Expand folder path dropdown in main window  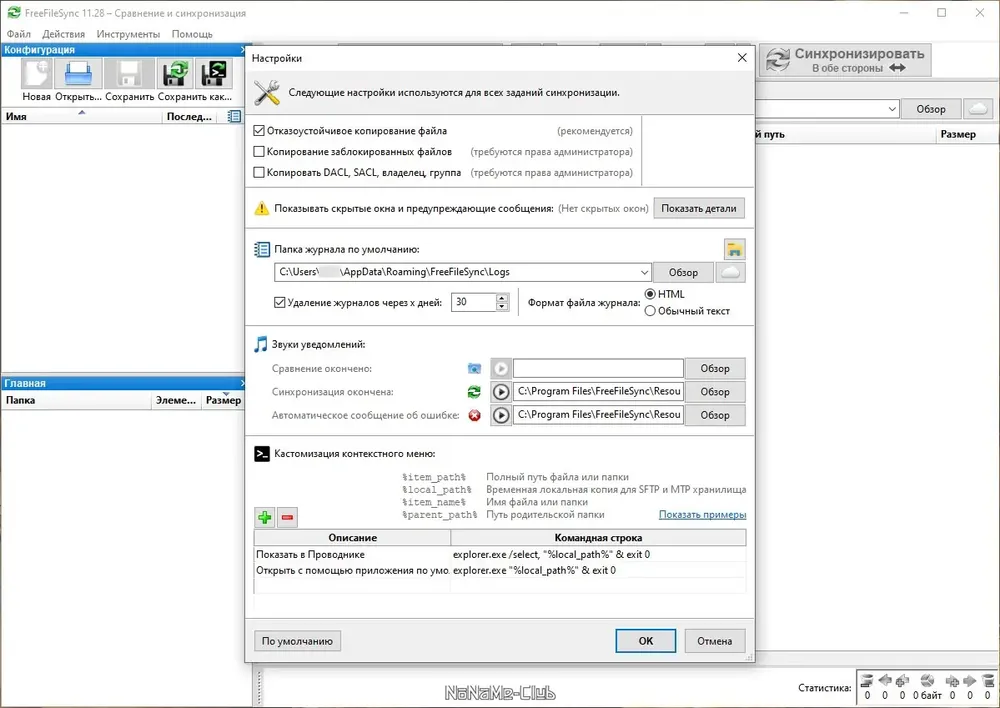click(892, 109)
